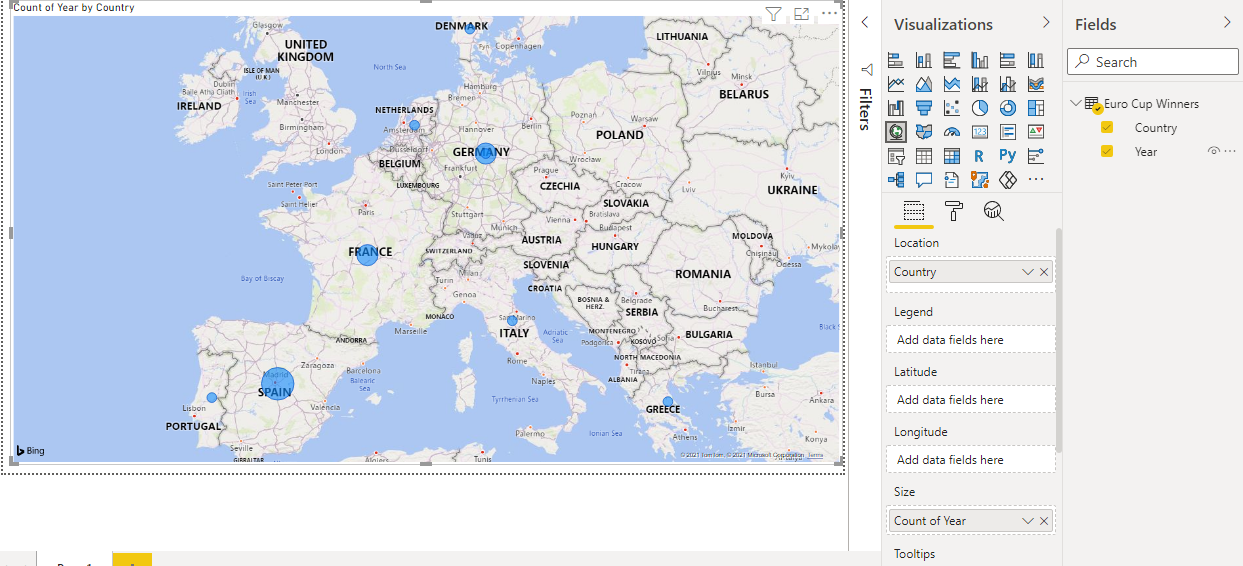Select the Scatter chart visual
Screen dimensions: 1243x566
pos(952,108)
